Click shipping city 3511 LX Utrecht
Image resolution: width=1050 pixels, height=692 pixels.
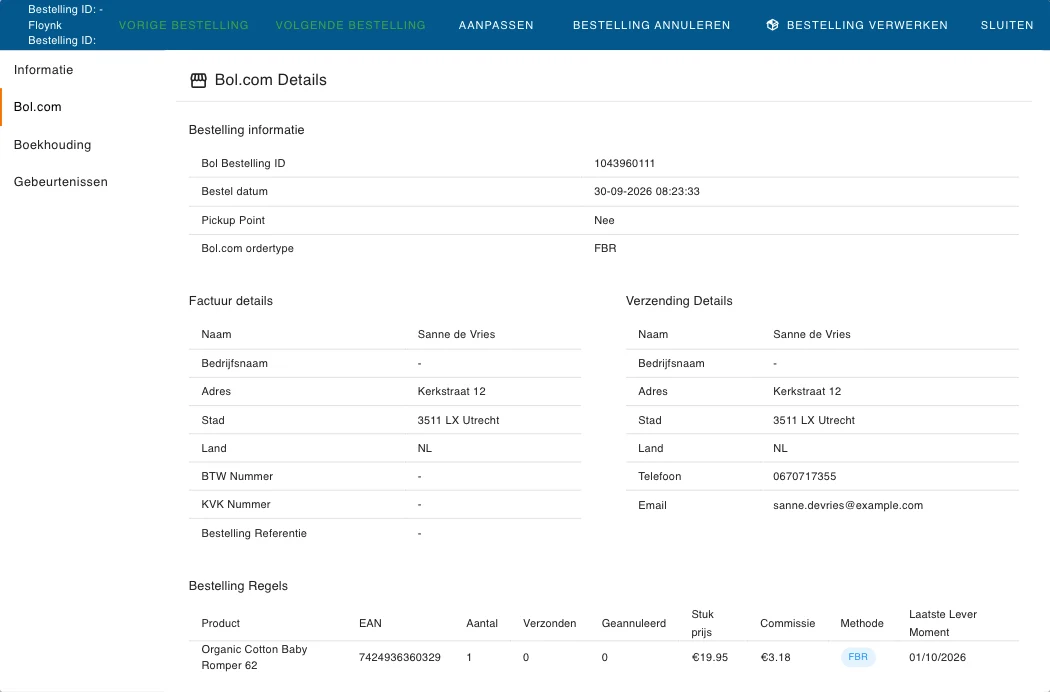point(814,420)
